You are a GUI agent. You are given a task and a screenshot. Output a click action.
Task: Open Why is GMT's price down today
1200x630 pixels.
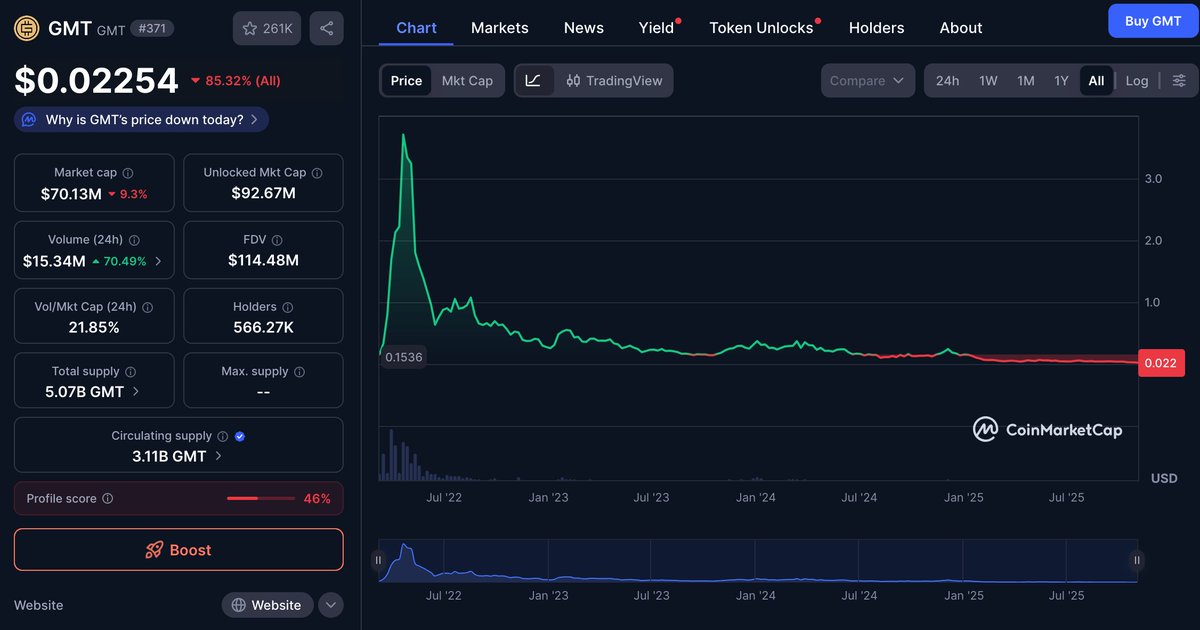[x=141, y=120]
